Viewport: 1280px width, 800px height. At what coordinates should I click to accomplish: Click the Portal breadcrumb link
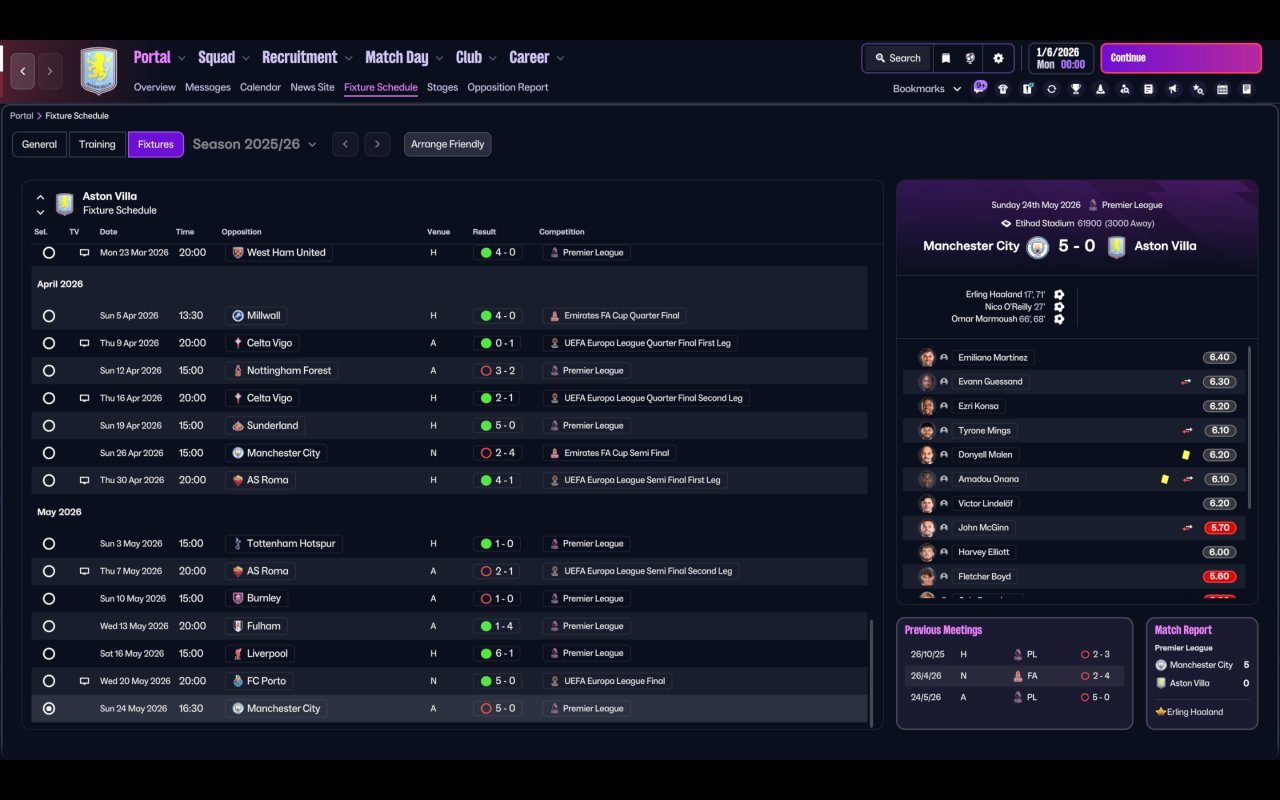point(21,116)
